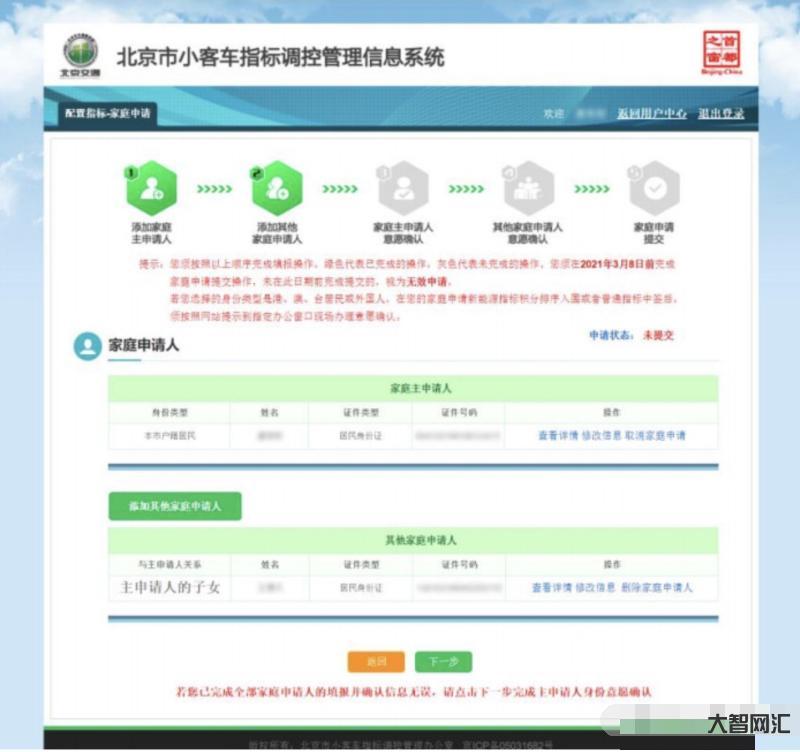This screenshot has height=752, width=800.
Task: Click the gray 家庭申请提交 checkmark step icon
Action: click(654, 188)
